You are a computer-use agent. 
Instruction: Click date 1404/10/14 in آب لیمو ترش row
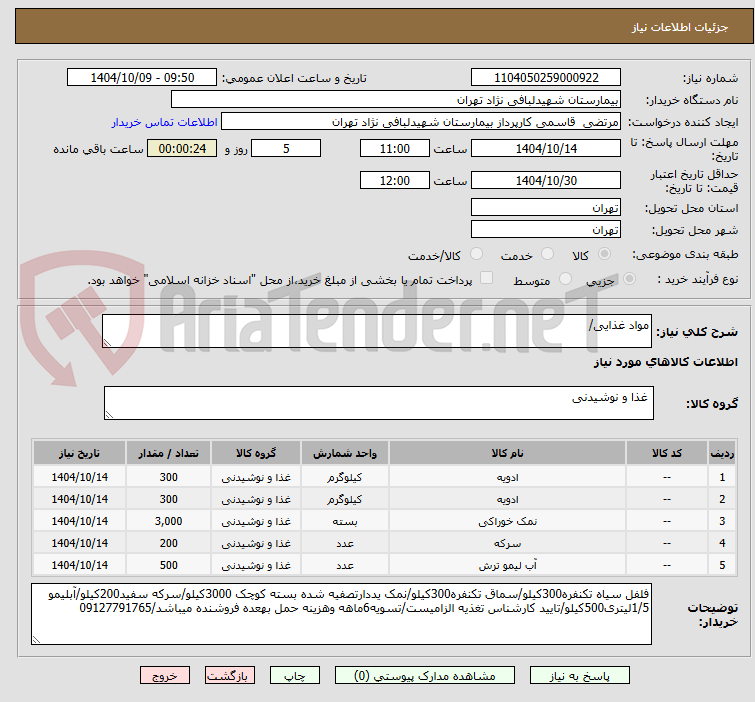point(79,565)
